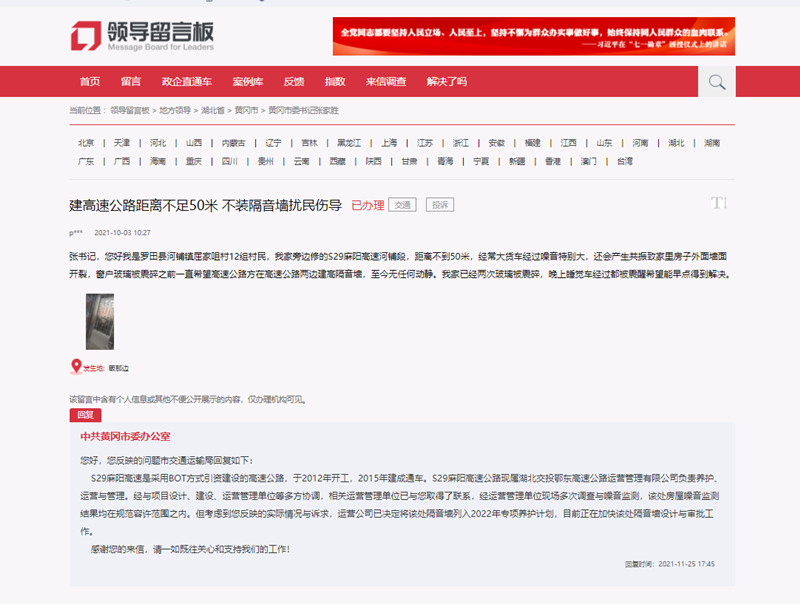Click the red location pin icon

coord(75,367)
